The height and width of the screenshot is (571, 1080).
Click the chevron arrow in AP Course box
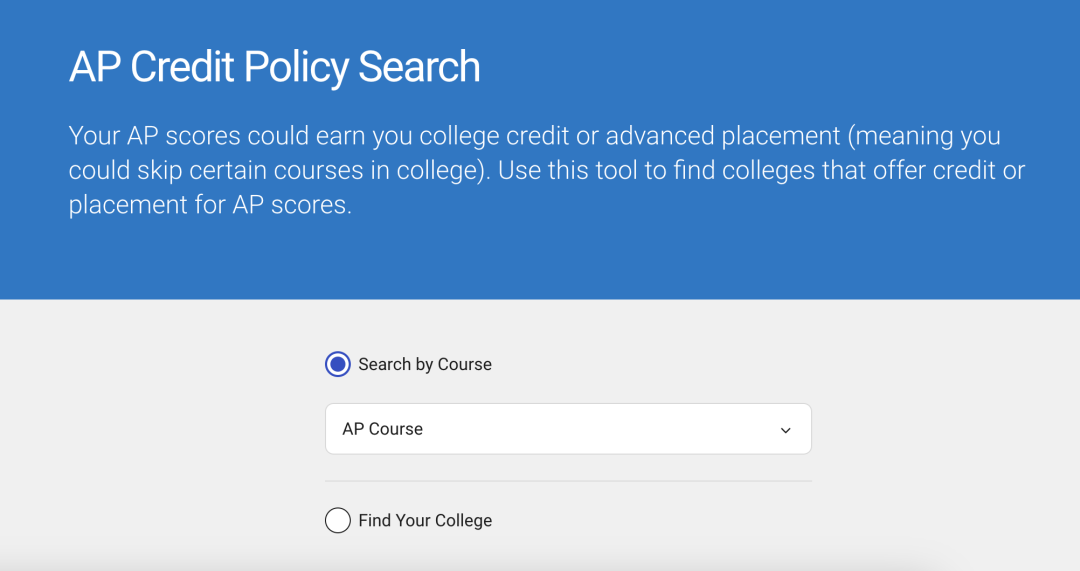click(x=785, y=430)
